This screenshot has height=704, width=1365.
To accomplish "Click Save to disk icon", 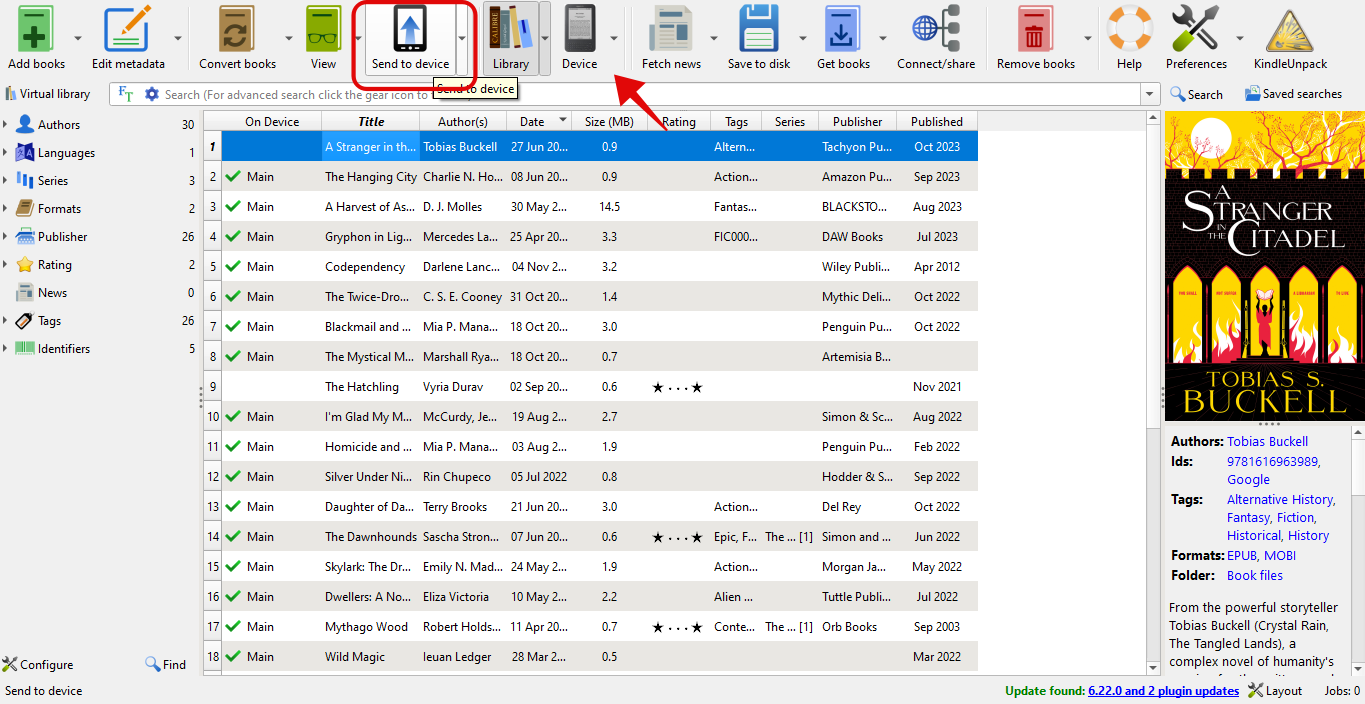I will (x=758, y=28).
